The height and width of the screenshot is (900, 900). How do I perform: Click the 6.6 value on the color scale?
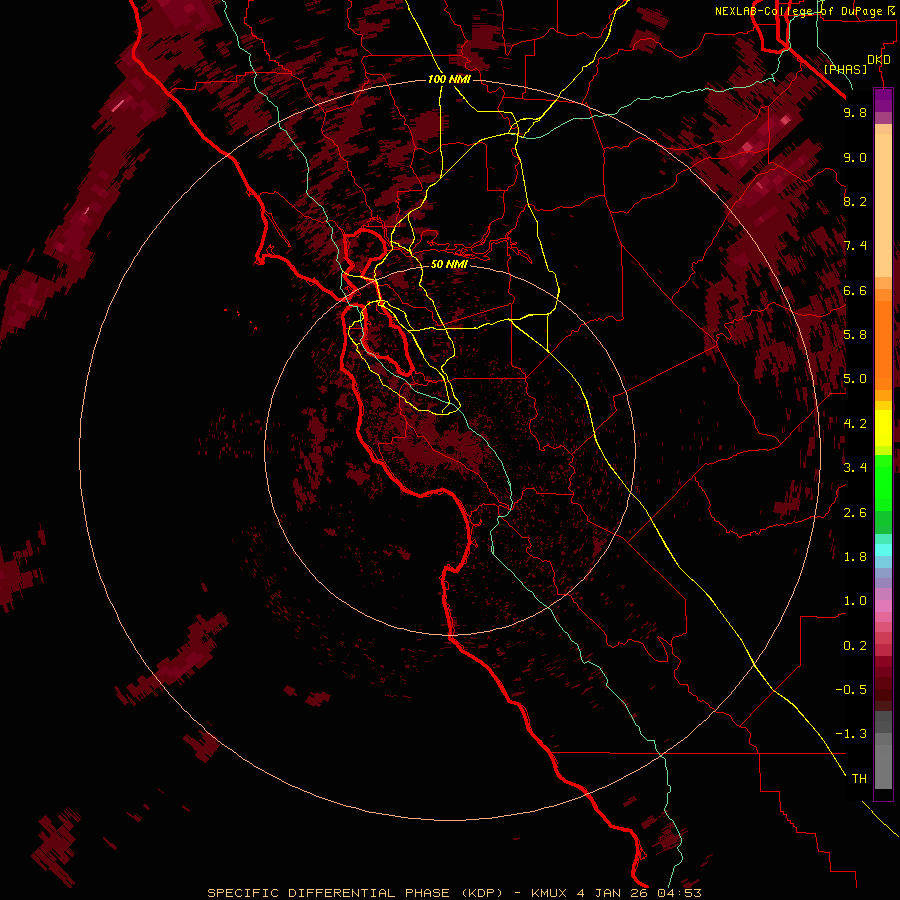[x=855, y=290]
